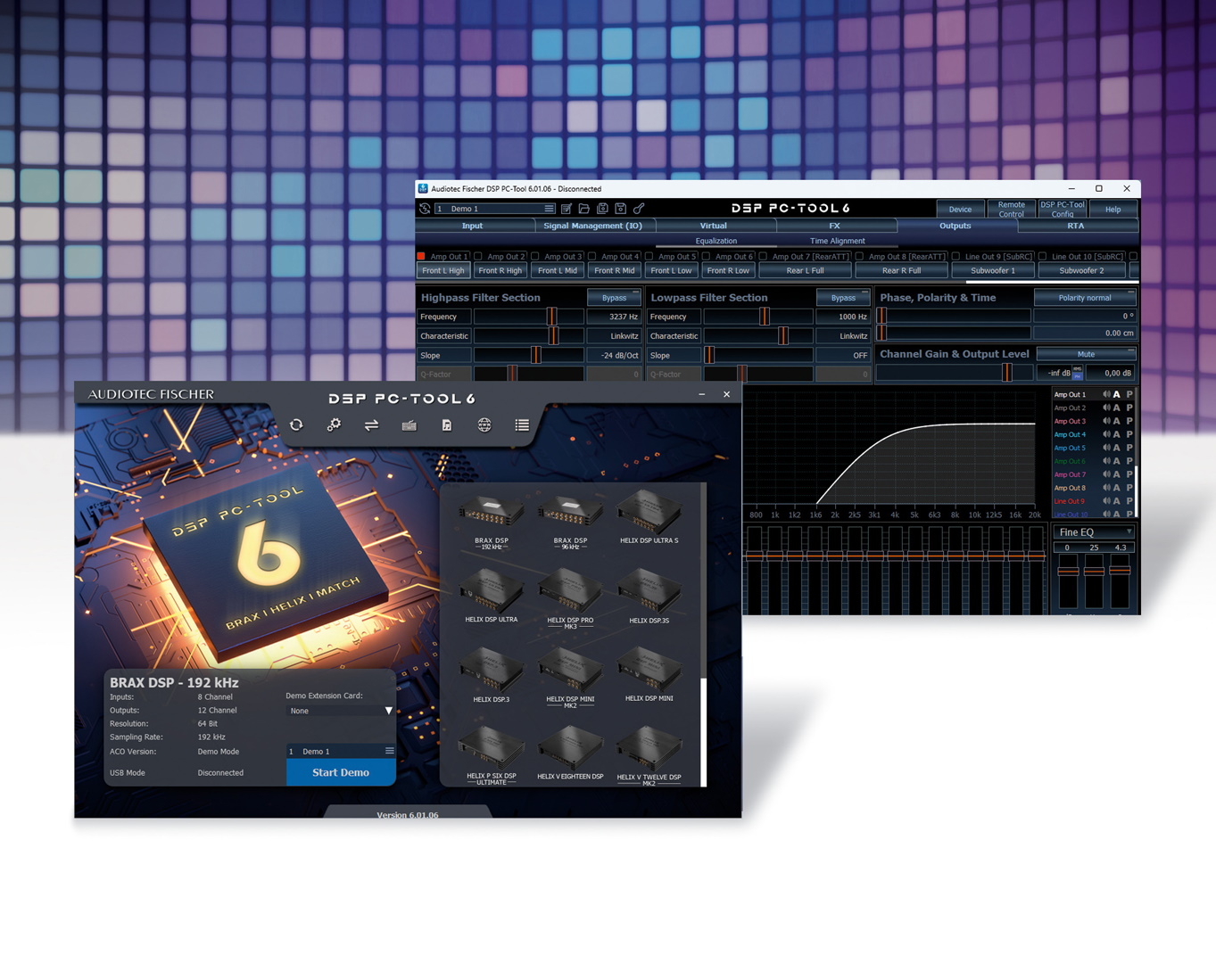Open the globe language icon in launcher
Image resolution: width=1216 pixels, height=980 pixels.
[x=484, y=425]
